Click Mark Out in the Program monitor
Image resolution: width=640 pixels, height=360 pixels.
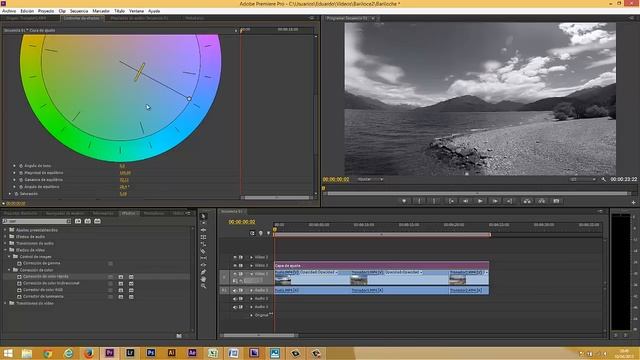(x=434, y=201)
